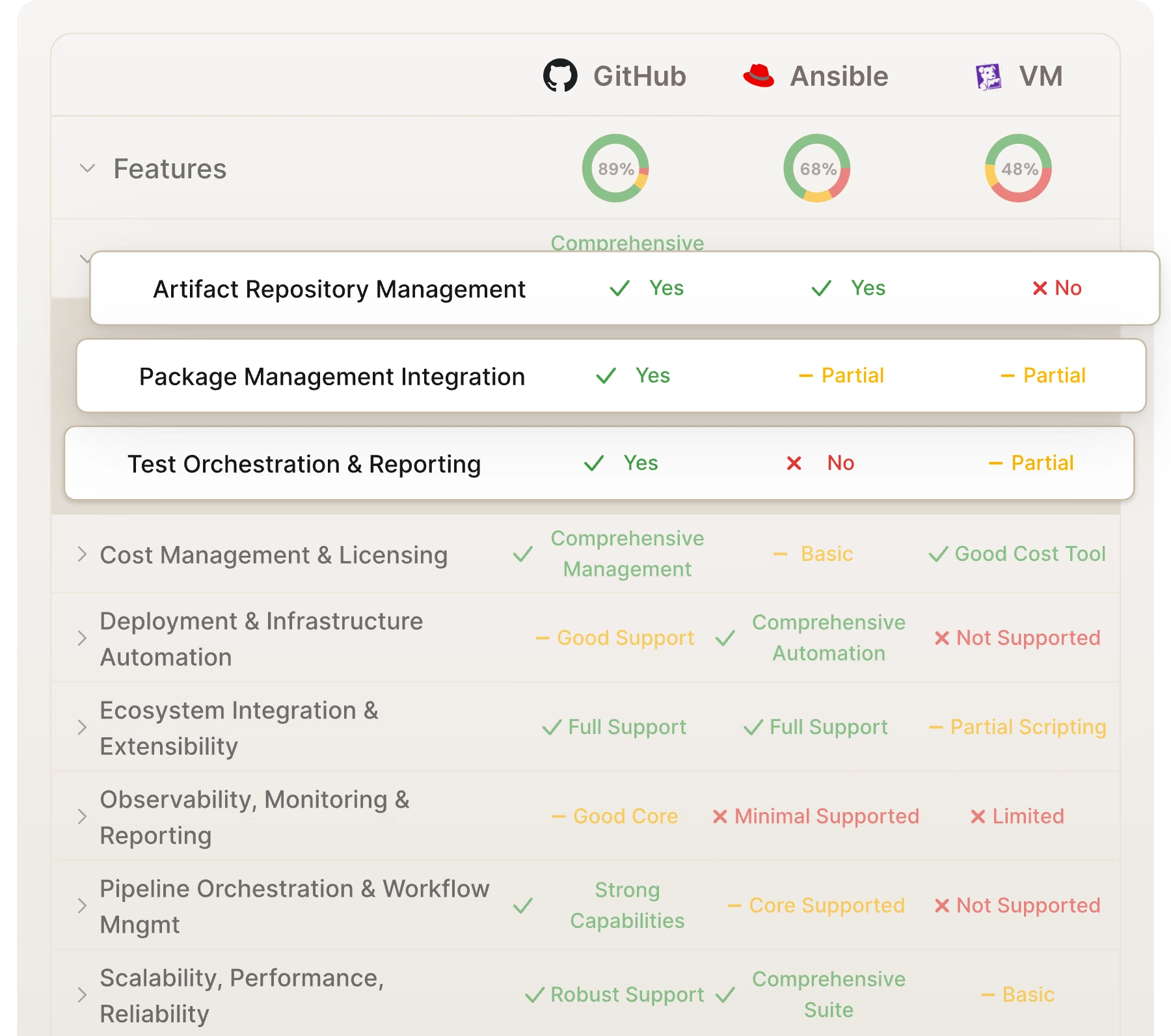The width and height of the screenshot is (1171, 1036).
Task: Select the Ansible column header
Action: (x=838, y=76)
